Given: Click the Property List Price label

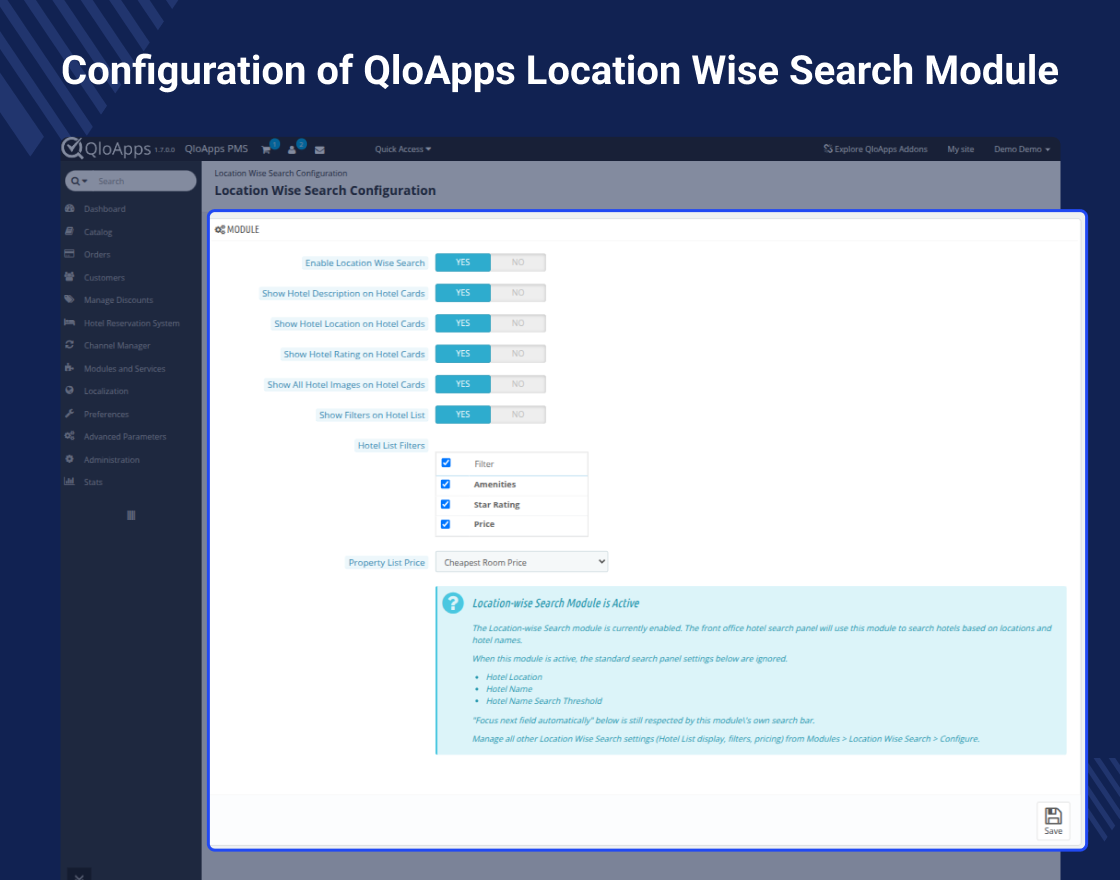Looking at the screenshot, I should [x=386, y=562].
